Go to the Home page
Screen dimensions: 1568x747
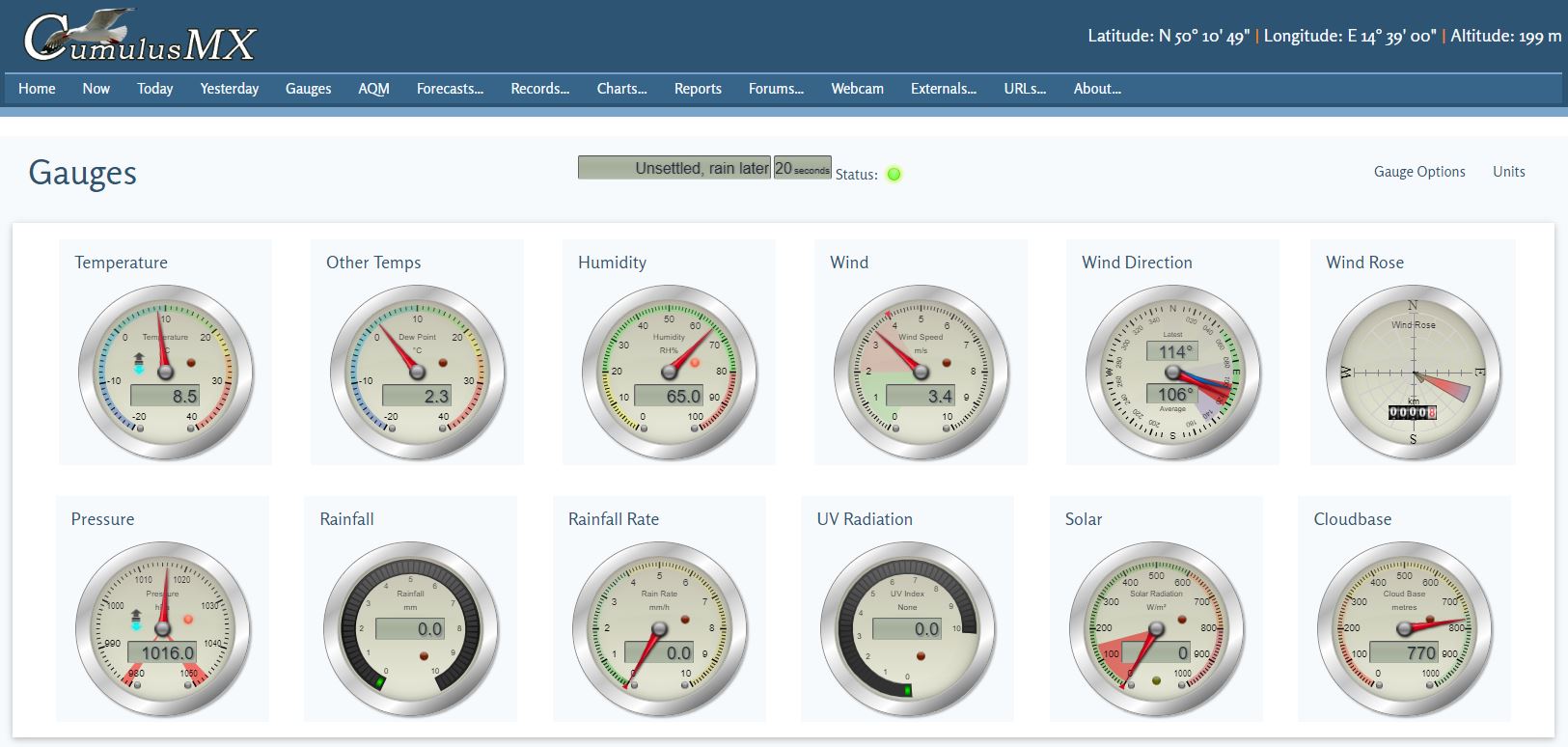[x=37, y=88]
